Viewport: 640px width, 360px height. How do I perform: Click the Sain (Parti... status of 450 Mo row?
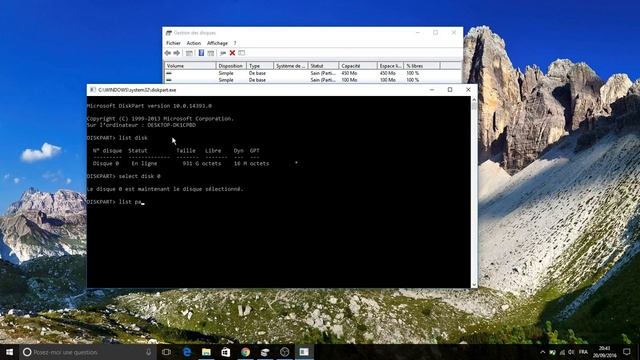coord(323,73)
